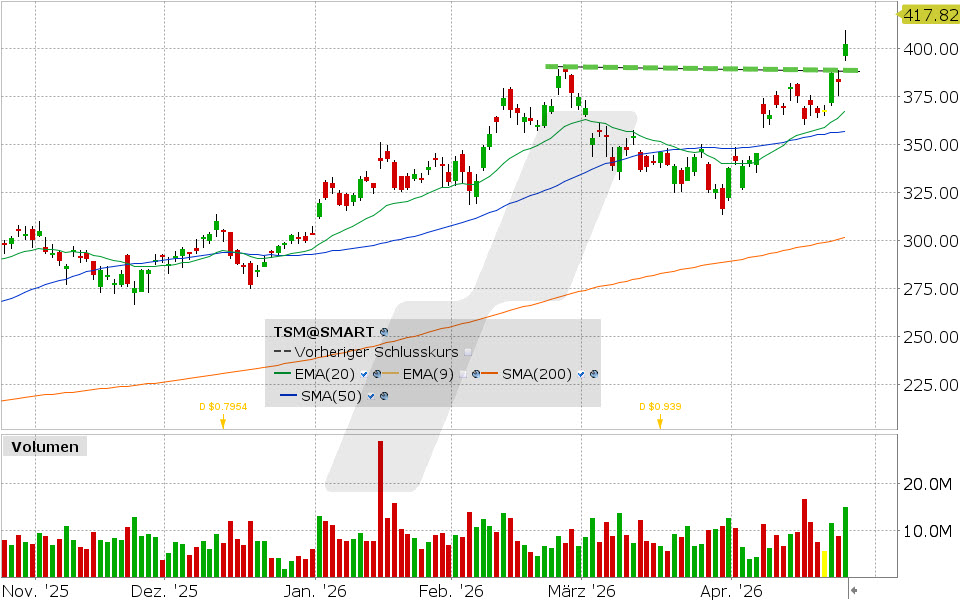Click the Volumen panel header
This screenshot has height=600, width=960.
click(x=47, y=447)
